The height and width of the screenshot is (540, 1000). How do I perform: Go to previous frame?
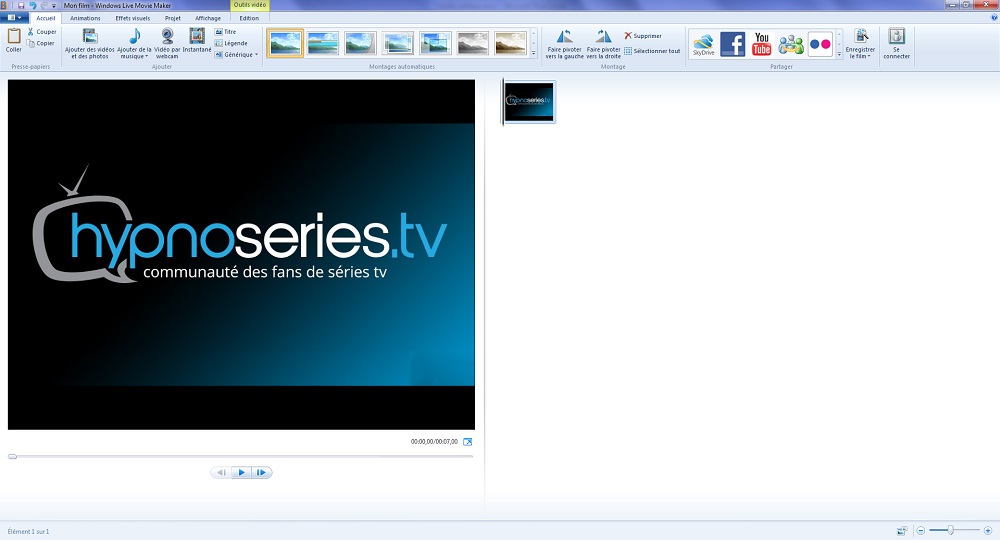221,472
